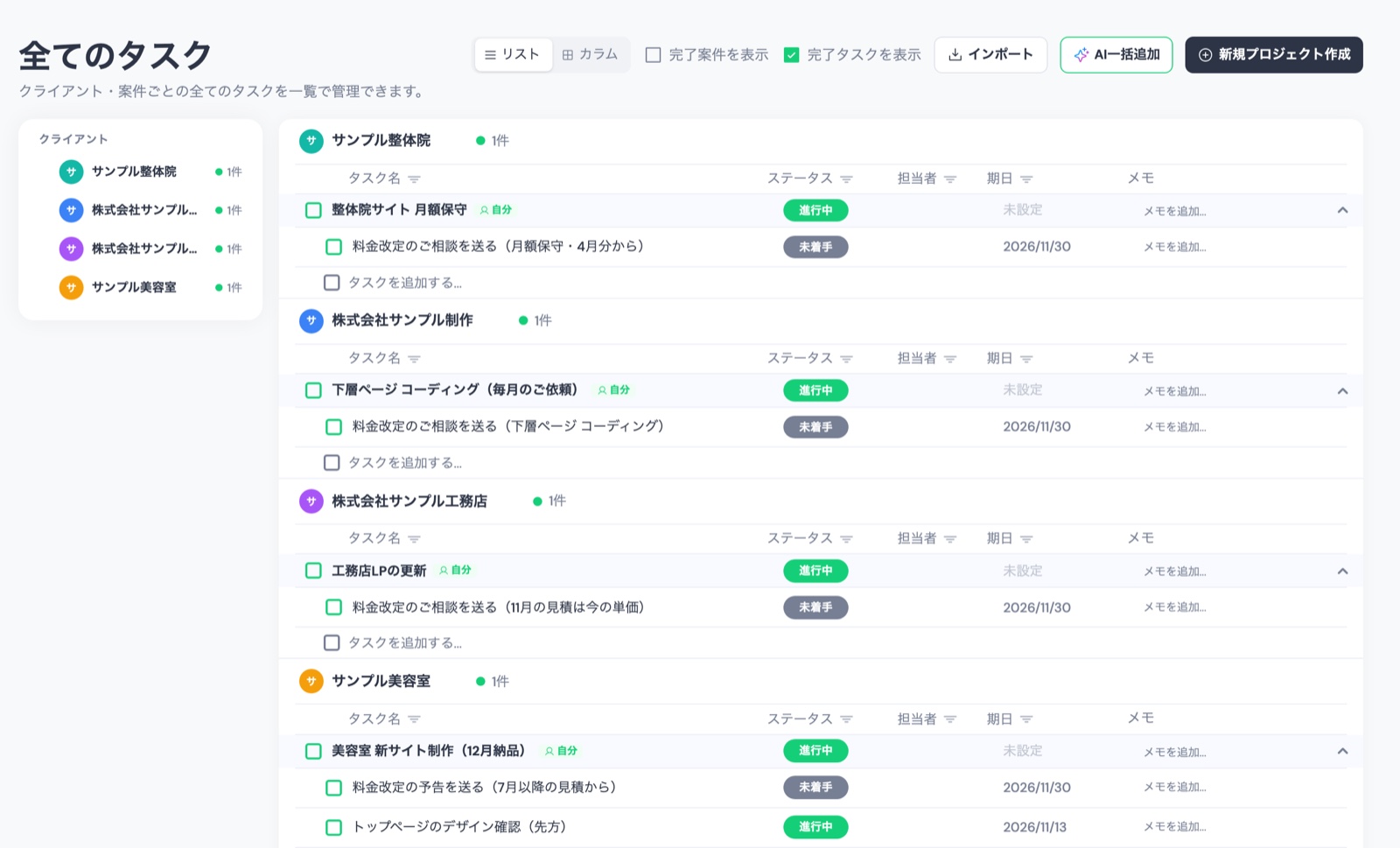Click the blue 株式会社サンプル avatar in client sidebar

click(72, 210)
